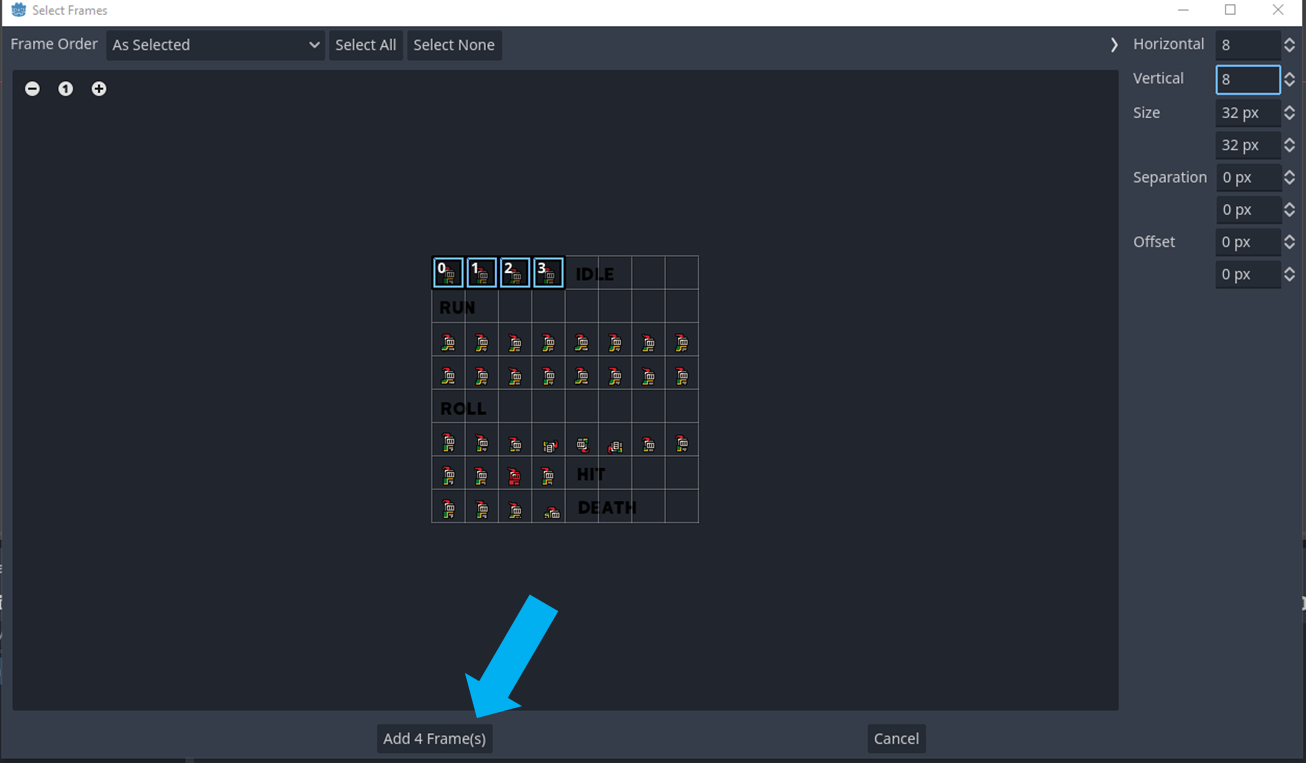Viewport: 1306px width, 763px height.
Task: Select first roll sprite frame below ROLL
Action: (448, 440)
